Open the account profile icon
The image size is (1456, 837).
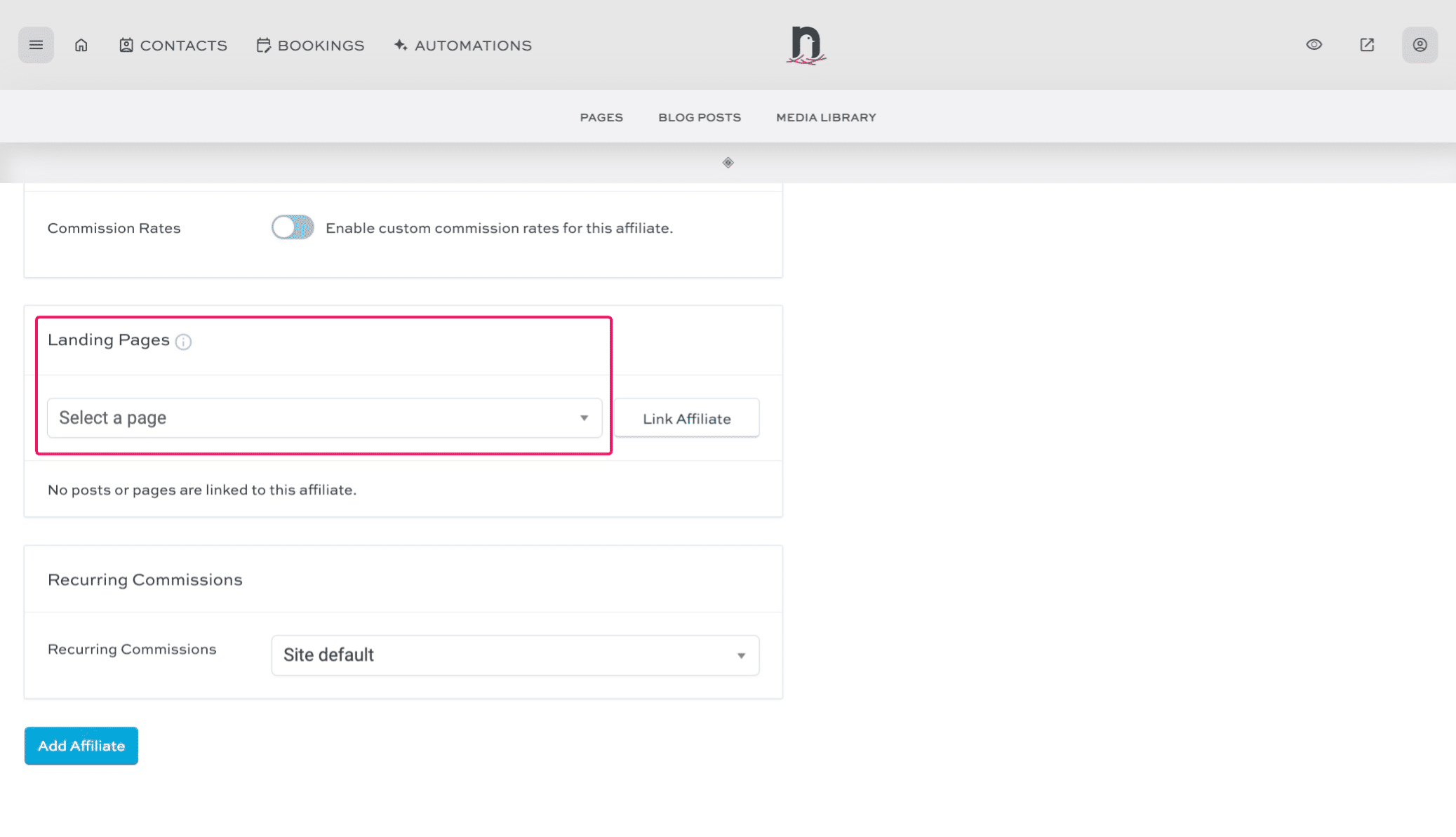[1420, 44]
